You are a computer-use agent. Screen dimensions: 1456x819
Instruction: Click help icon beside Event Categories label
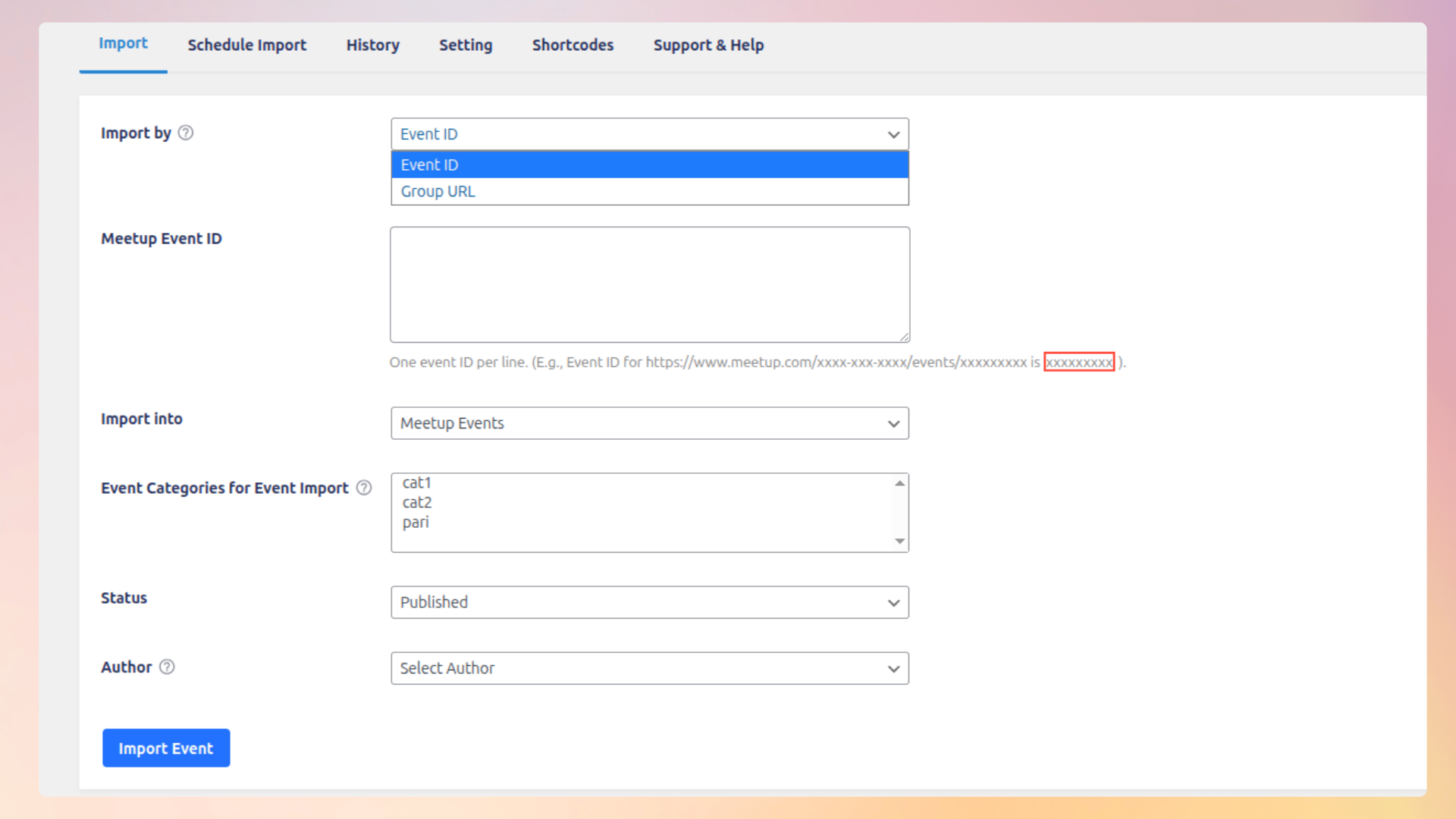[364, 488]
